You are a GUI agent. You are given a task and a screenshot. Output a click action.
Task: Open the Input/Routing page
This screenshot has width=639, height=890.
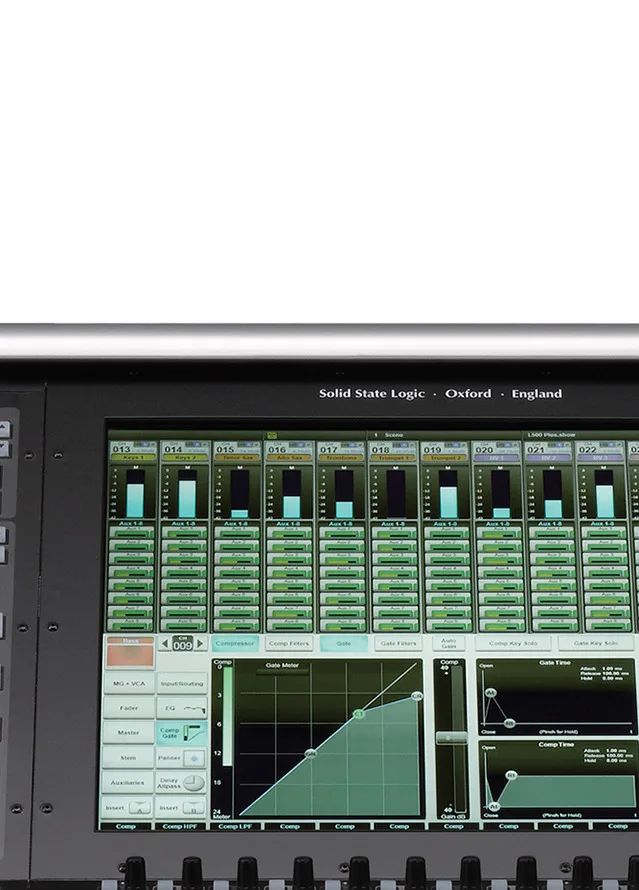tap(182, 684)
